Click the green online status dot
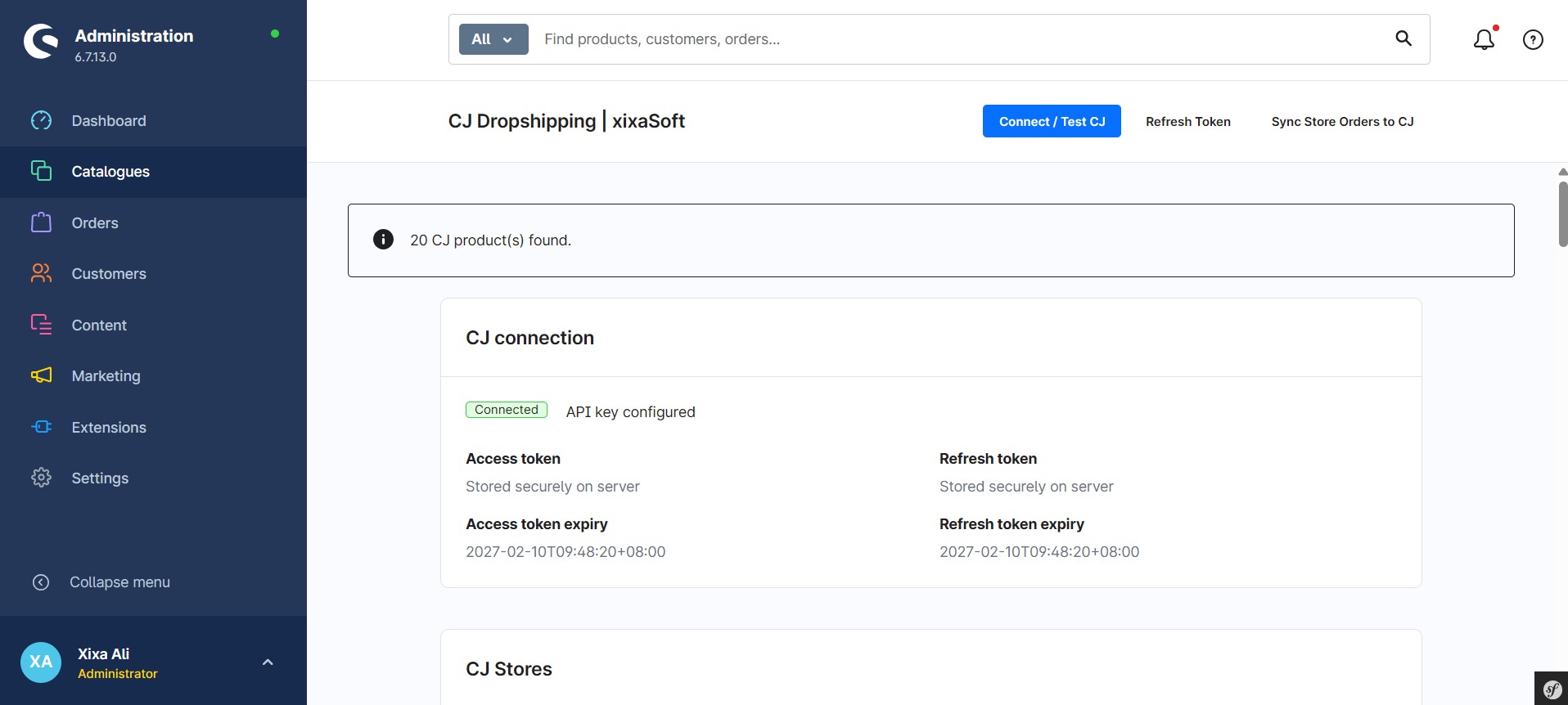Viewport: 1568px width, 705px height. pos(275,34)
